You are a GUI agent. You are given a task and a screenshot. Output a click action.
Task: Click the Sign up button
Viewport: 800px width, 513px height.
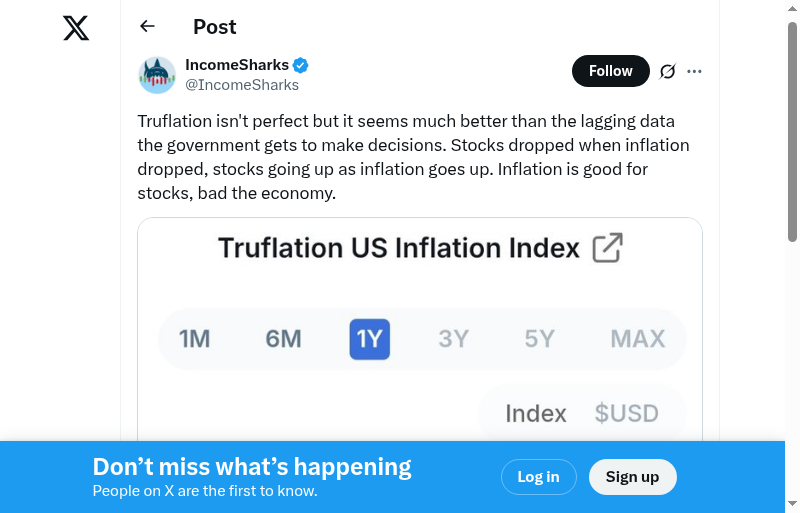point(632,477)
